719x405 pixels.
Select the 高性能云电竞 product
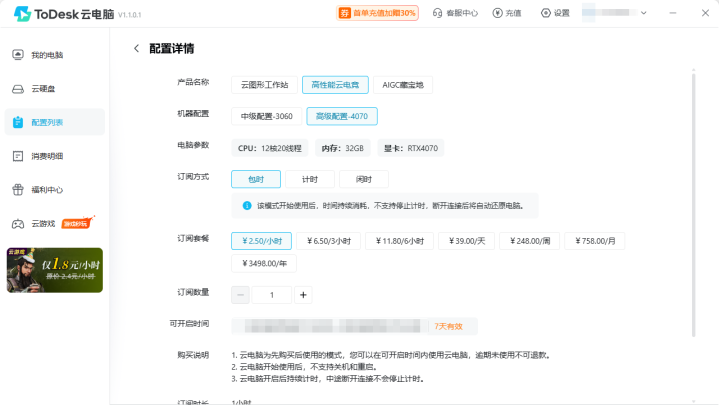coord(335,85)
